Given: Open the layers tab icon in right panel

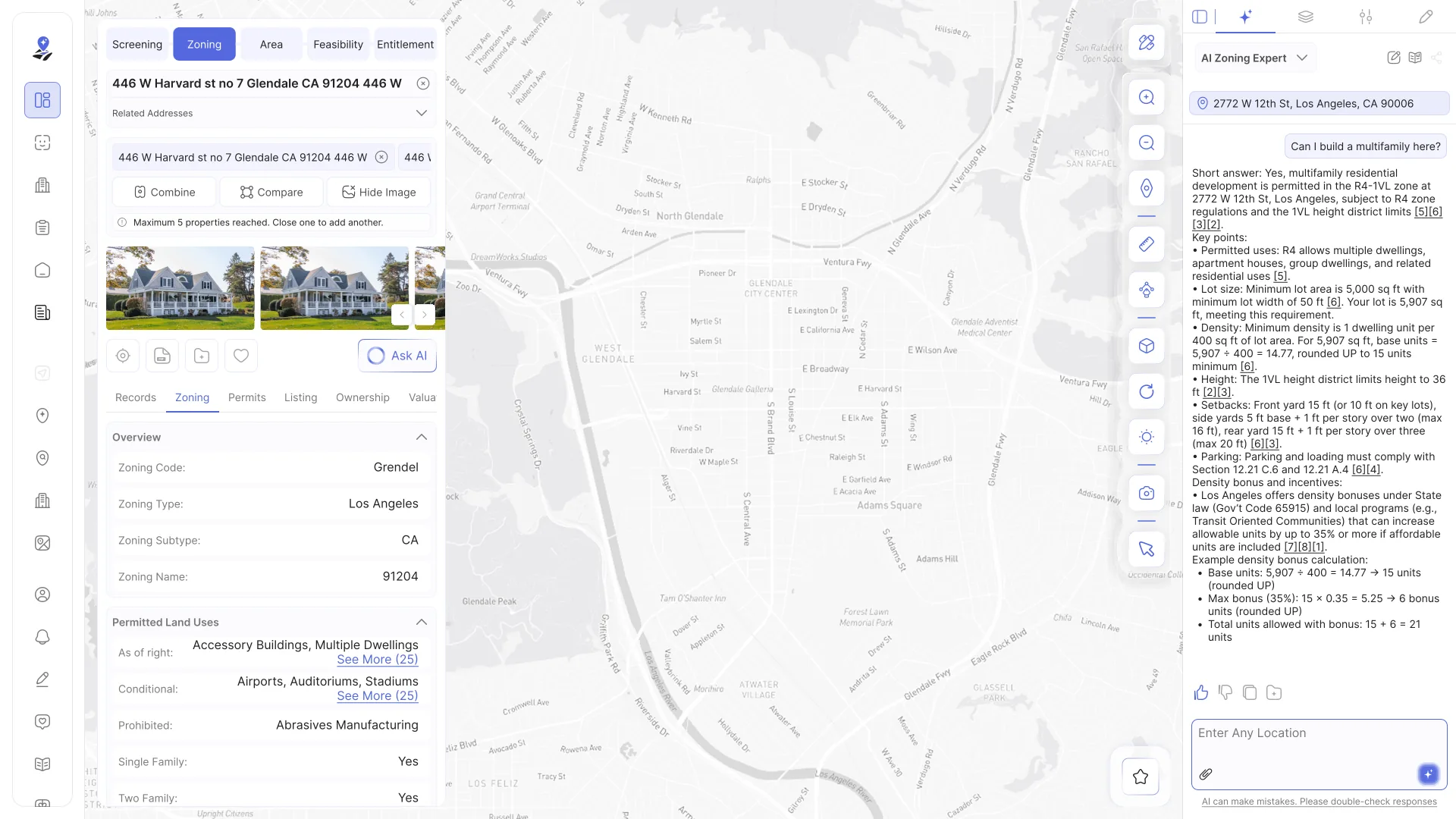Looking at the screenshot, I should coord(1305,17).
